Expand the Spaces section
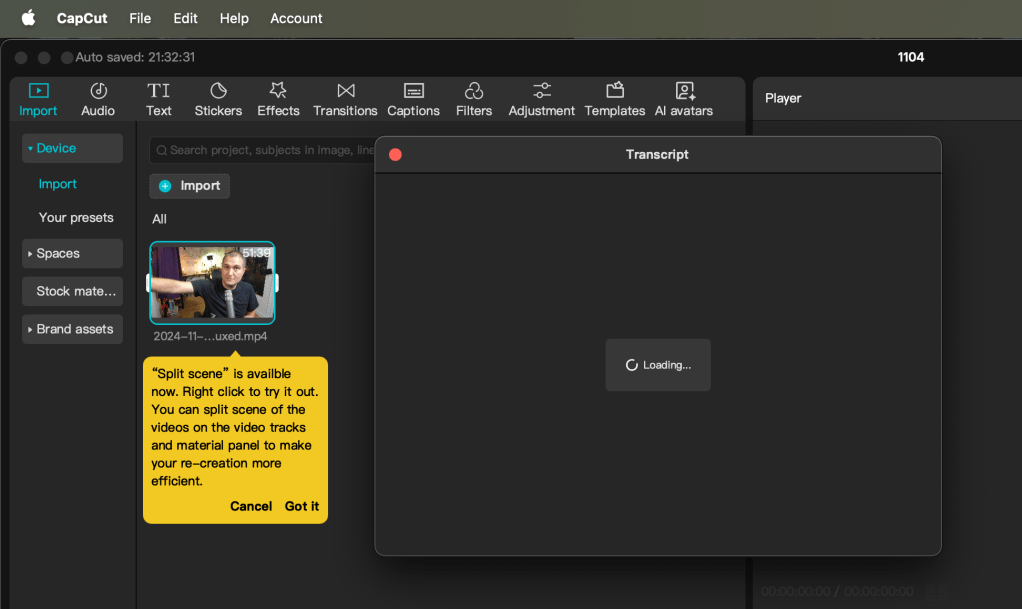The width and height of the screenshot is (1022, 609). [72, 253]
